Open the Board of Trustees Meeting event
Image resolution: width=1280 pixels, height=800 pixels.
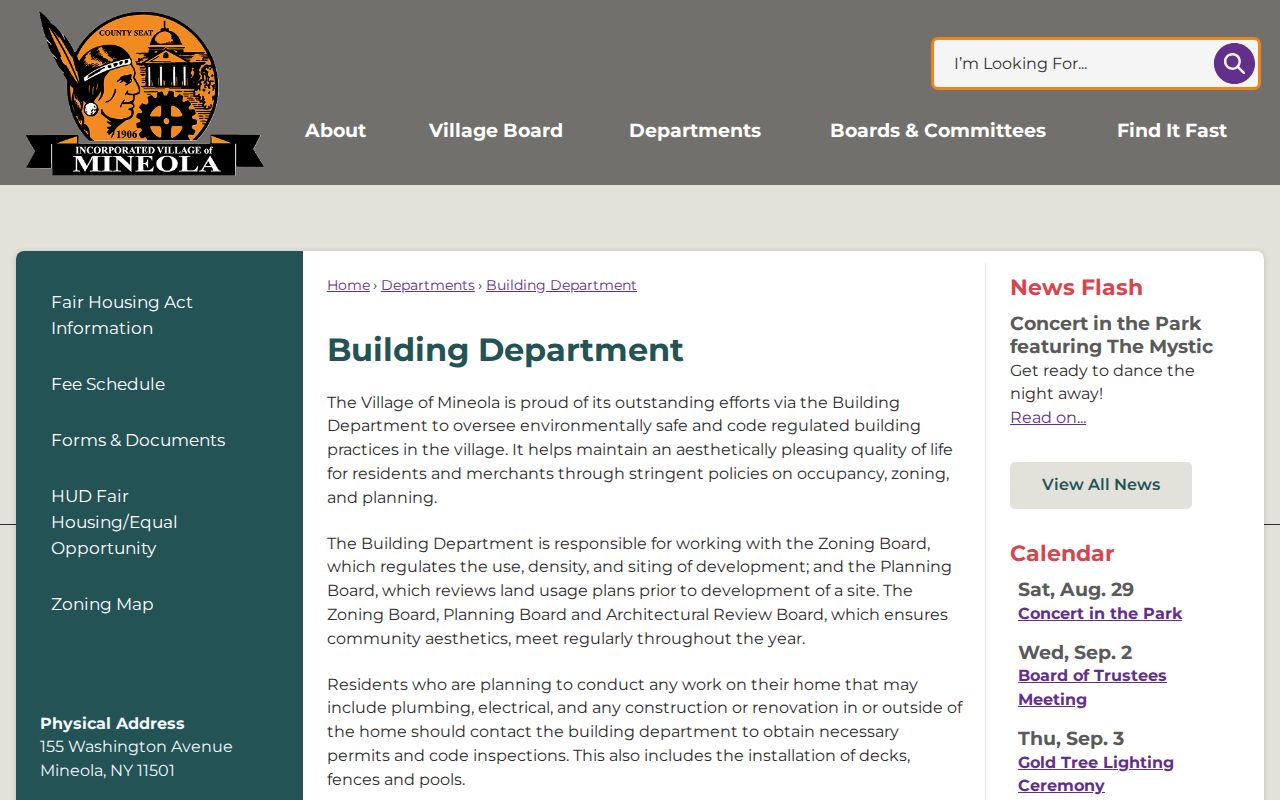1092,687
